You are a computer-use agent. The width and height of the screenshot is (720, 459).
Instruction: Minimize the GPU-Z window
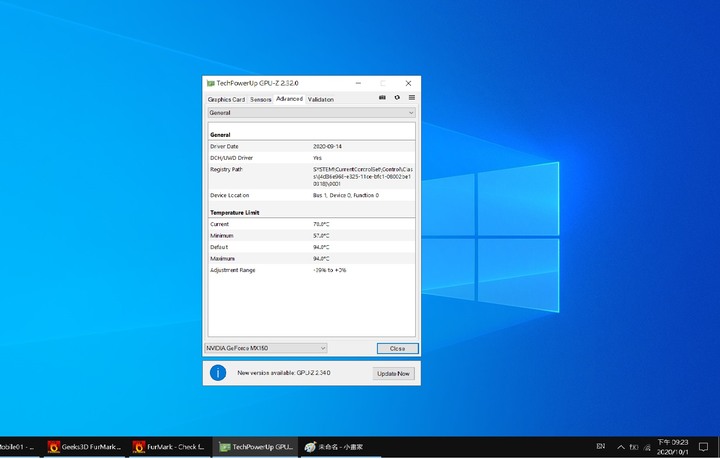click(x=358, y=84)
